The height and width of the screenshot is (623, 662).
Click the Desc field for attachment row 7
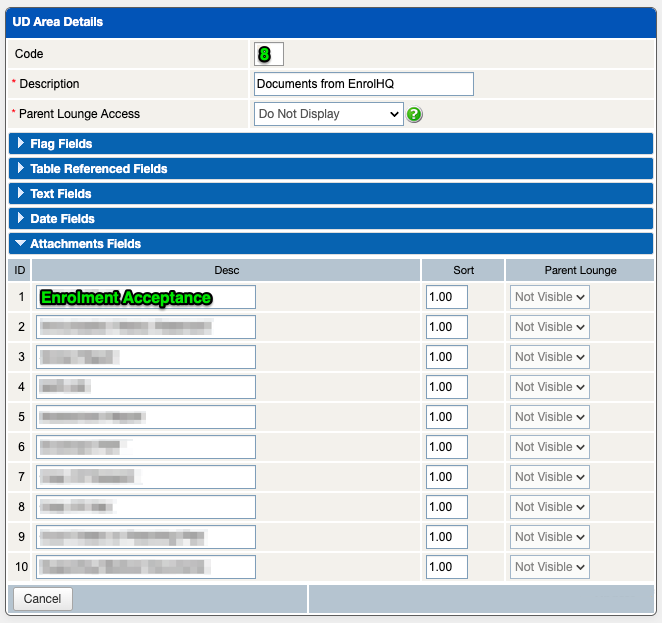[145, 477]
